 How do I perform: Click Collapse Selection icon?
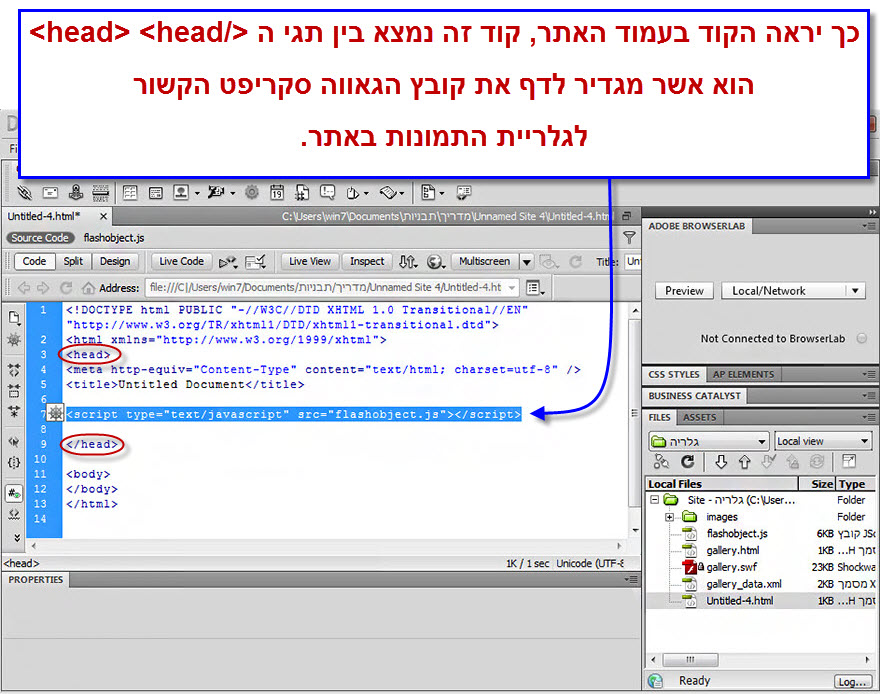tap(14, 390)
